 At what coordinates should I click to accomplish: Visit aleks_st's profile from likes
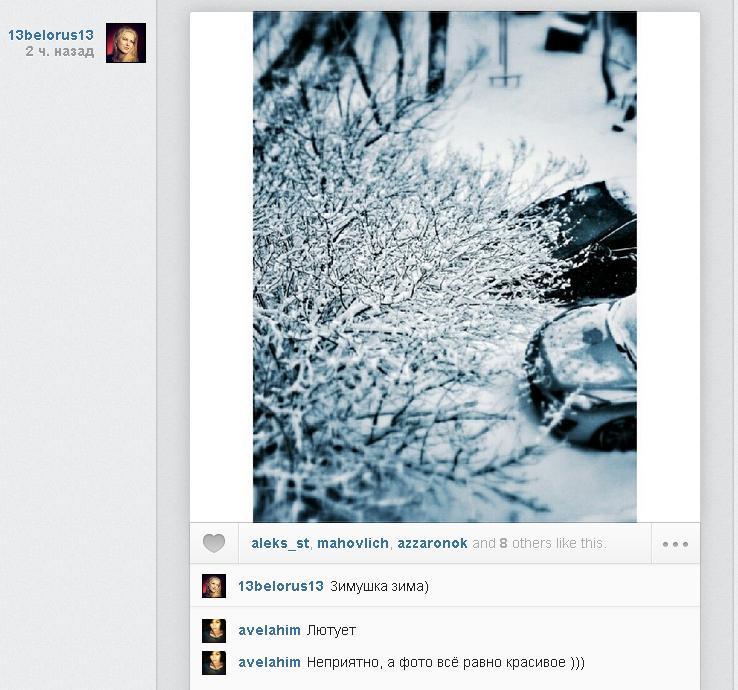click(x=280, y=543)
